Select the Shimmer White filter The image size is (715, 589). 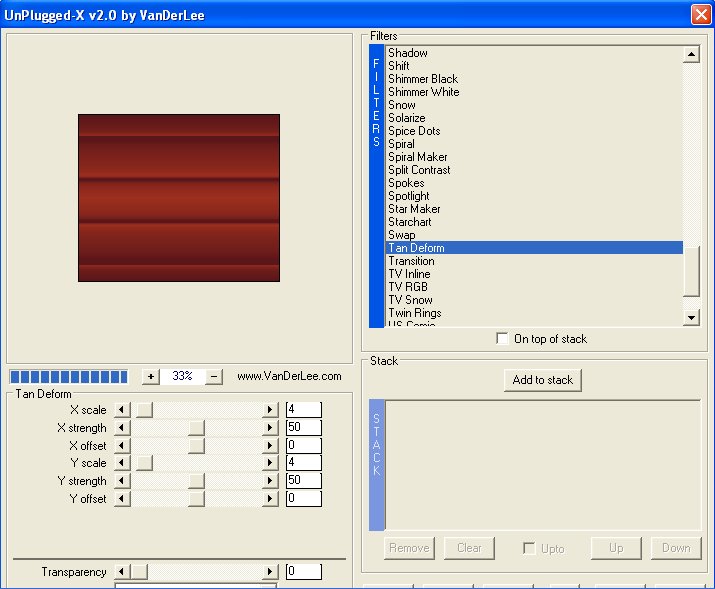[x=534, y=92]
